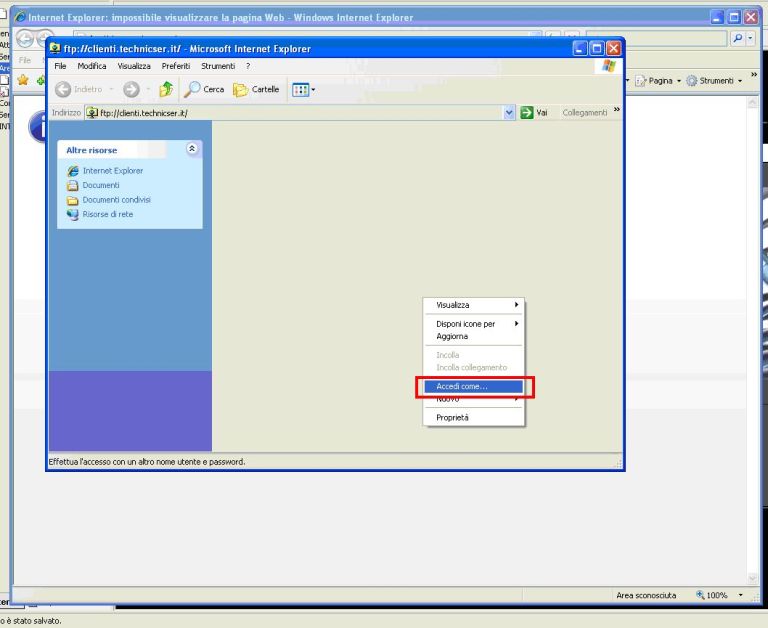This screenshot has width=768, height=628.
Task: Toggle the Cartelle folders pane
Action: point(256,89)
